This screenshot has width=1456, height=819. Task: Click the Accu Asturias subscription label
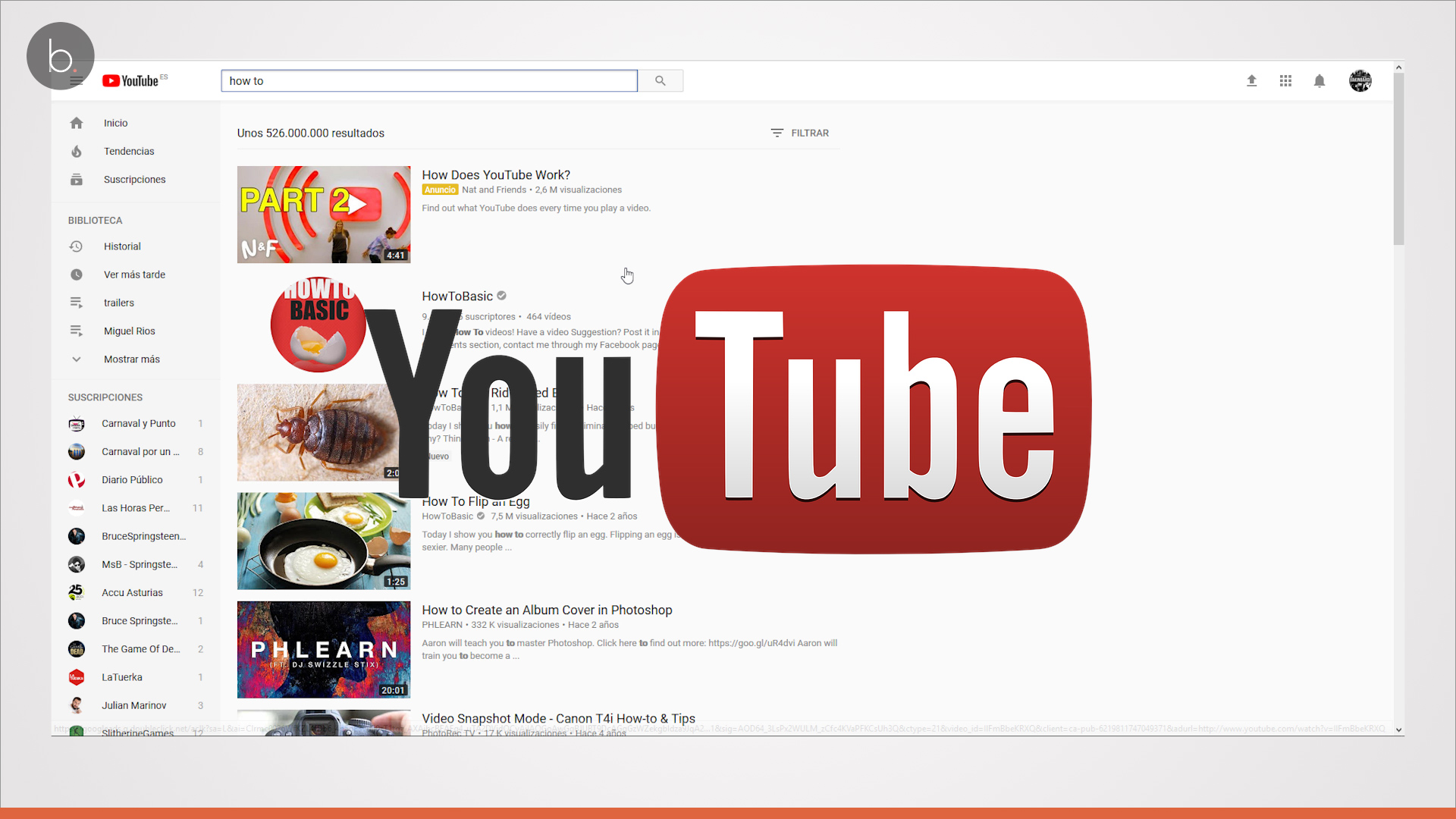tap(132, 592)
